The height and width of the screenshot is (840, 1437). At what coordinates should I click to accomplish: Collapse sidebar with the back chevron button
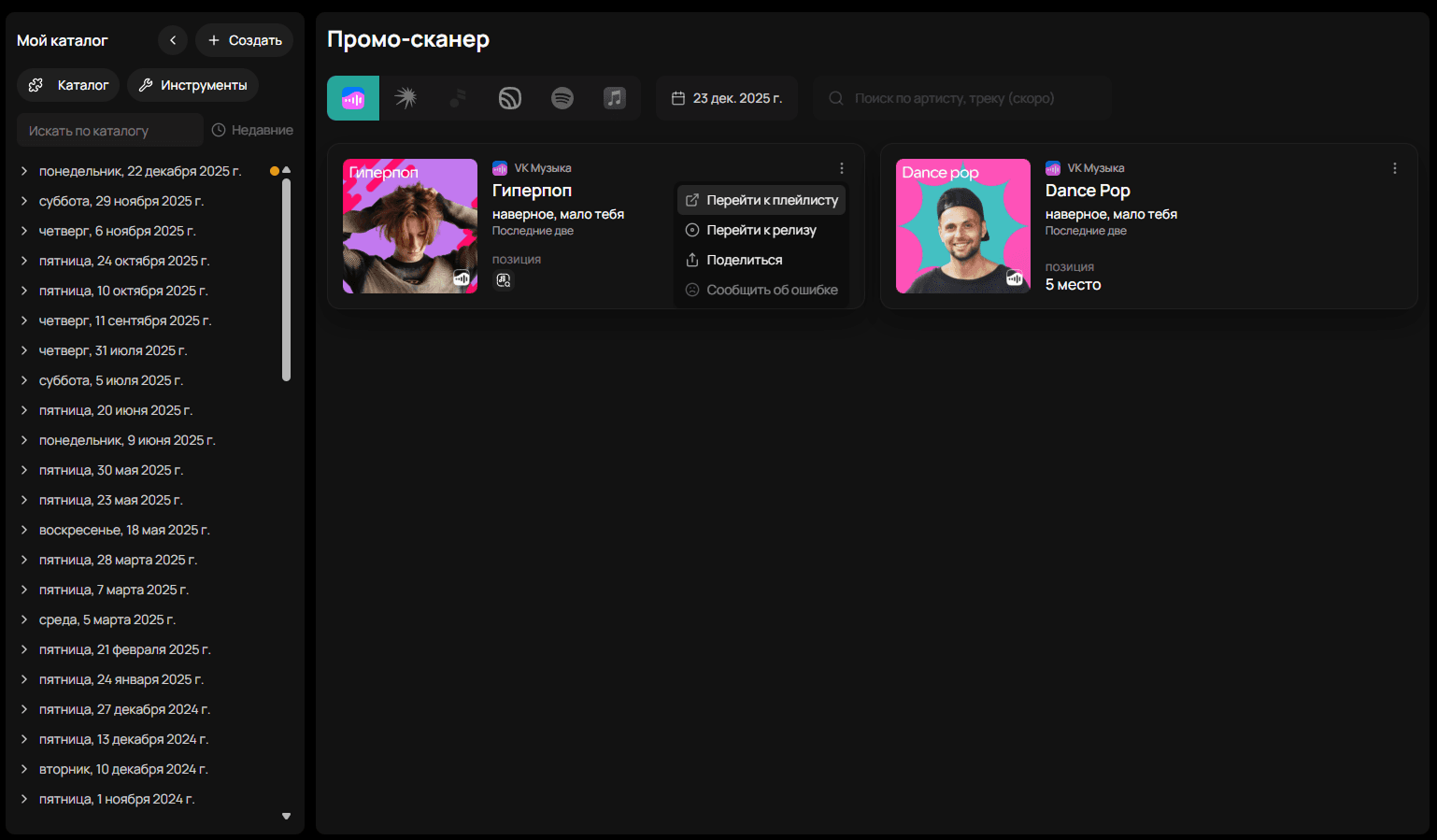click(173, 40)
